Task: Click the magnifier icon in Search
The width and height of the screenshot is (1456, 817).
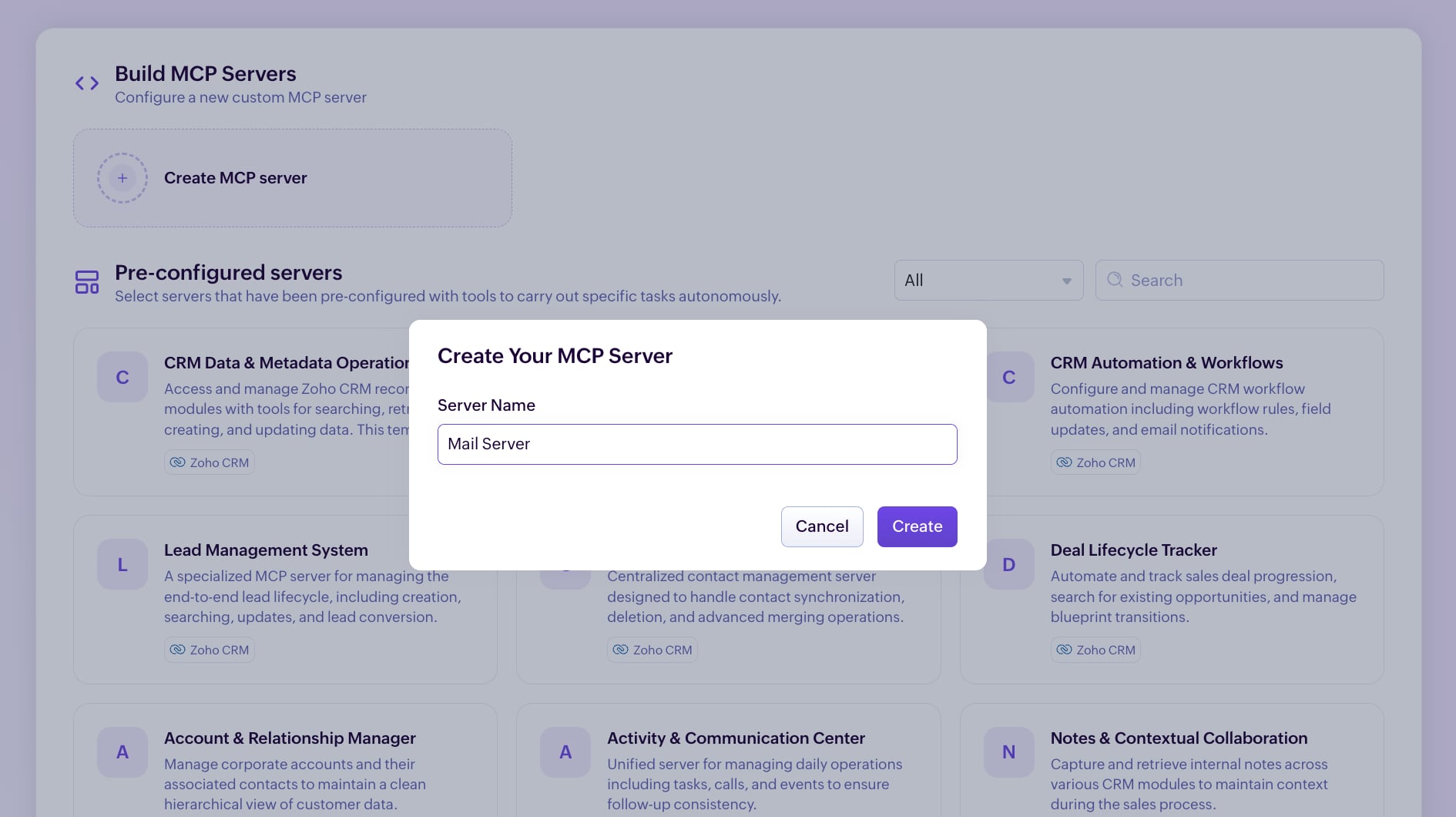Action: point(1115,280)
